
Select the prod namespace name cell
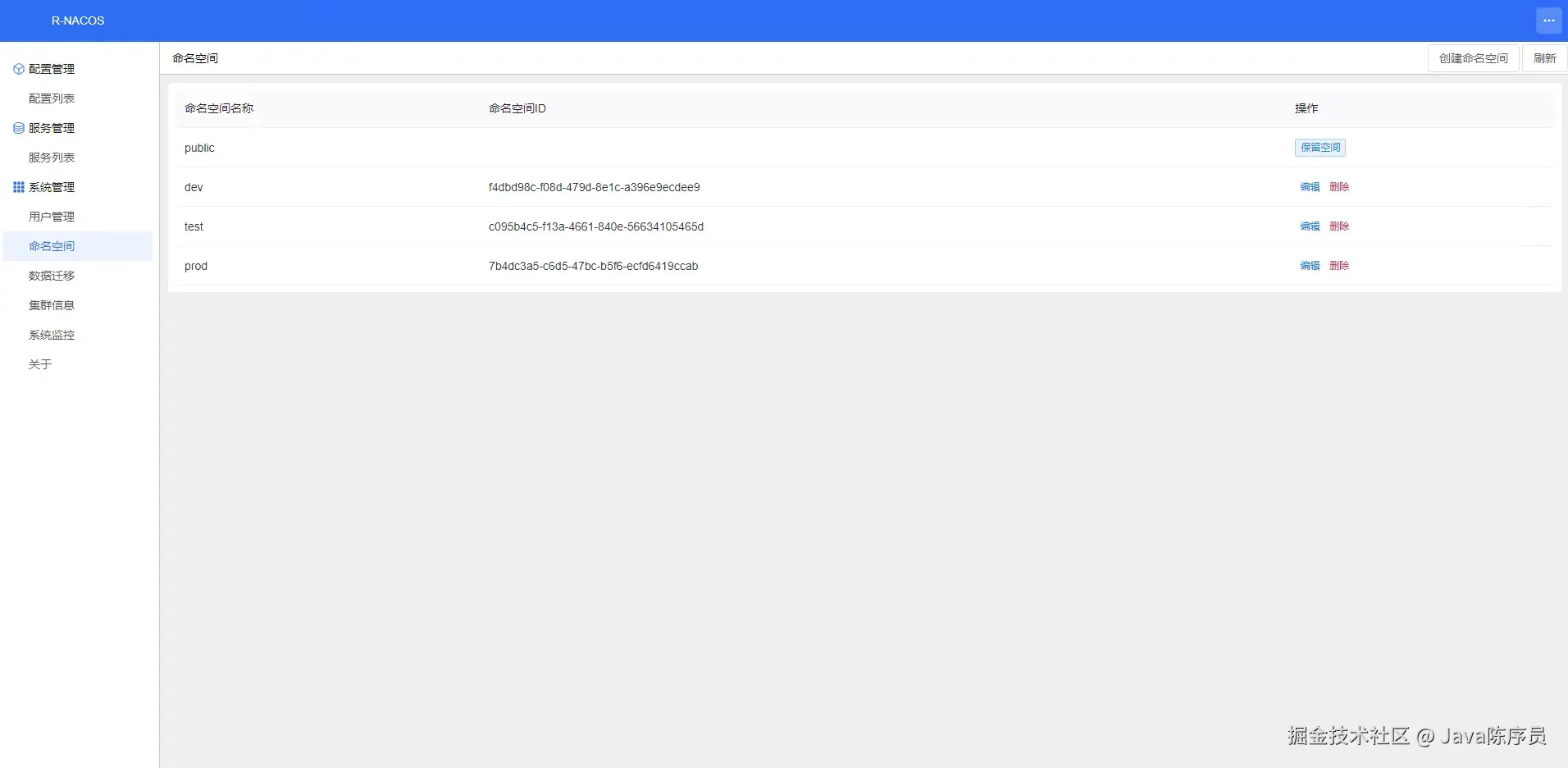pos(196,266)
